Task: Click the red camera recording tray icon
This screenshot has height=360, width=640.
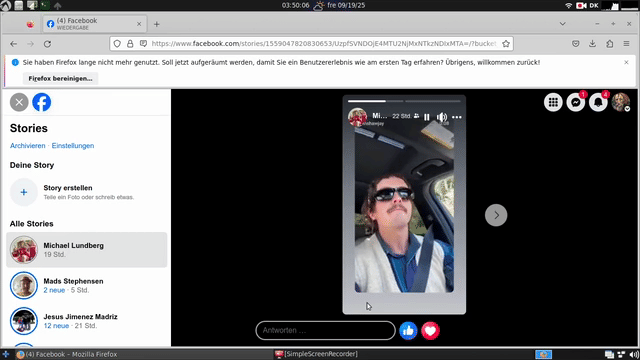Action: click(x=581, y=5)
